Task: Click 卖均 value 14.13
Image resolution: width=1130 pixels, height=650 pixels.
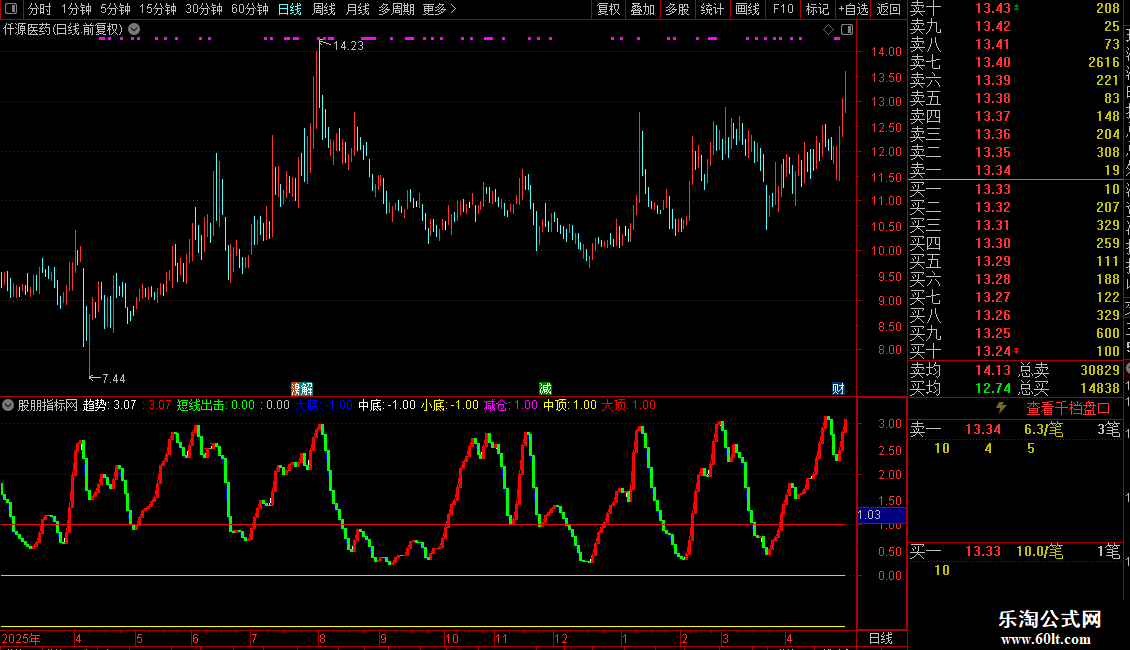Action: (992, 370)
